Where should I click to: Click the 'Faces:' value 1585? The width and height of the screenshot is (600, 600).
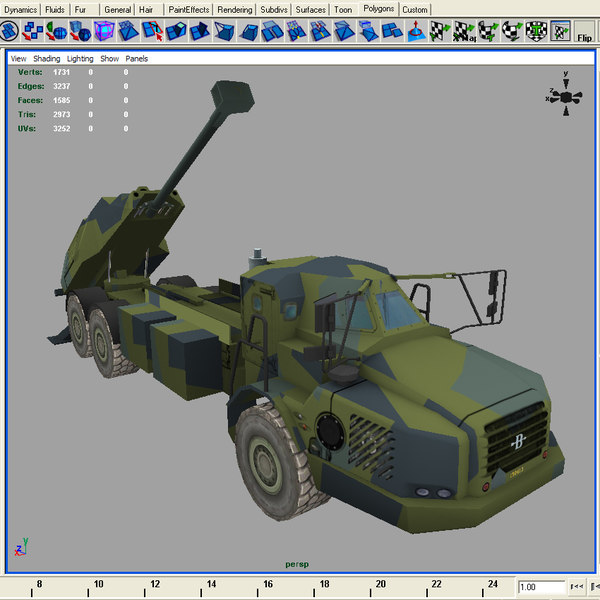(x=62, y=100)
